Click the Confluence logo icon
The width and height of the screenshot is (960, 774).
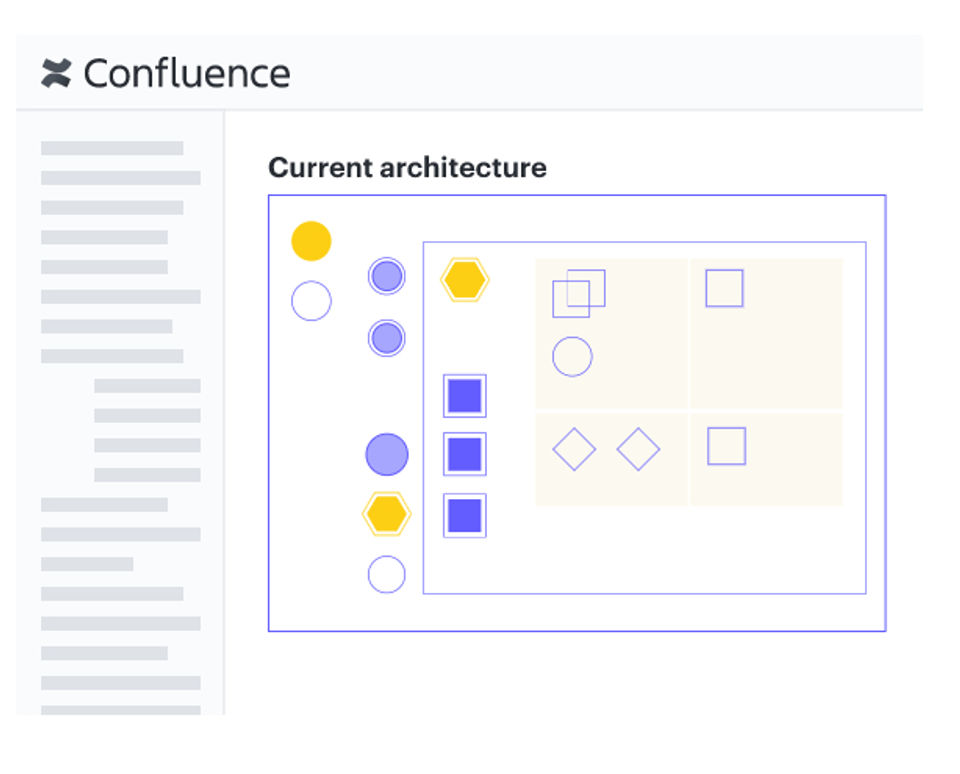[x=56, y=73]
